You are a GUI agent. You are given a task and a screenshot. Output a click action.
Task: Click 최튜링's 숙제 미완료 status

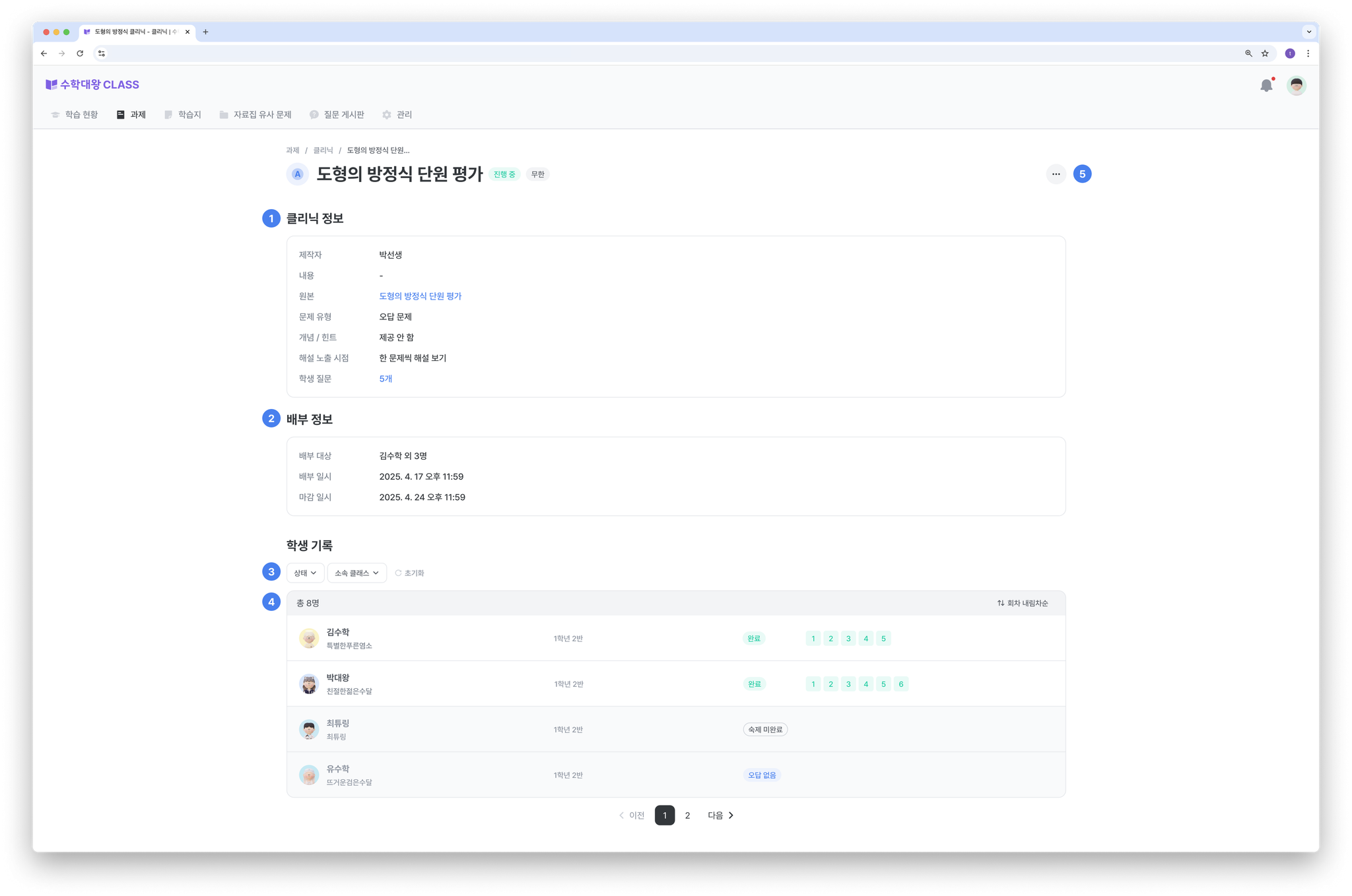click(x=765, y=729)
